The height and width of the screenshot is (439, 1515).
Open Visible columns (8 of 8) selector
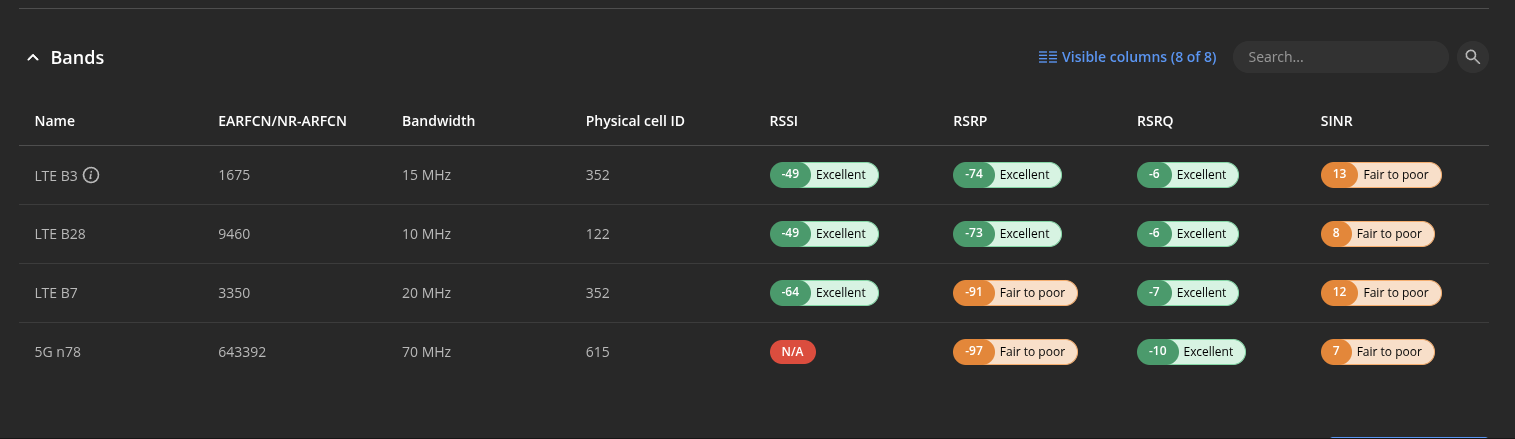1127,57
